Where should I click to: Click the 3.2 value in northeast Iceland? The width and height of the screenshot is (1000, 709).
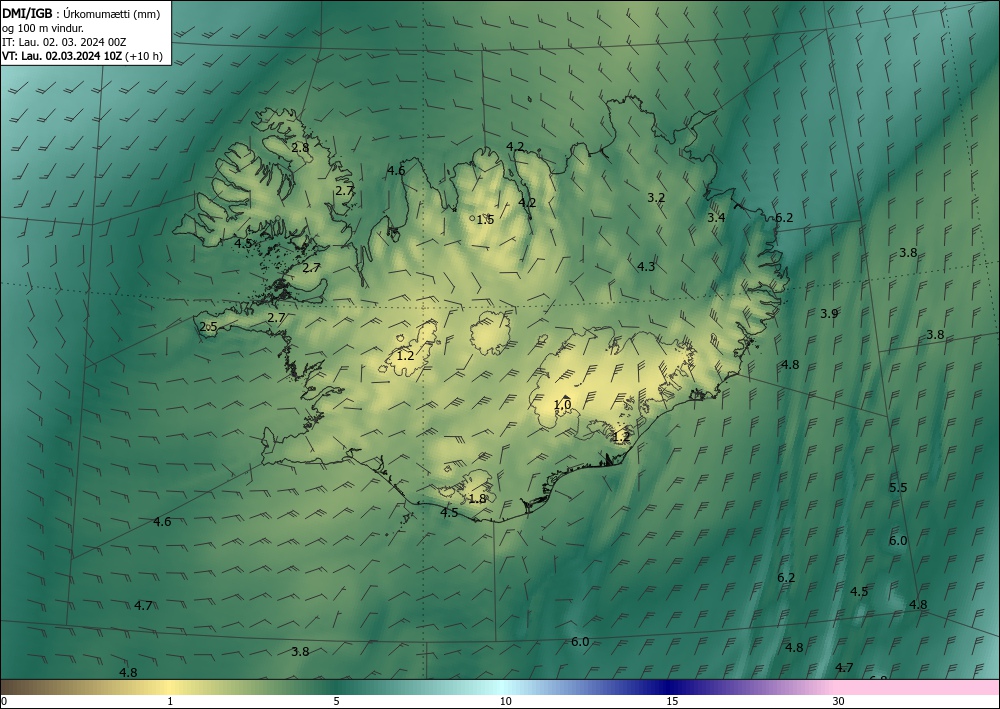click(x=656, y=198)
